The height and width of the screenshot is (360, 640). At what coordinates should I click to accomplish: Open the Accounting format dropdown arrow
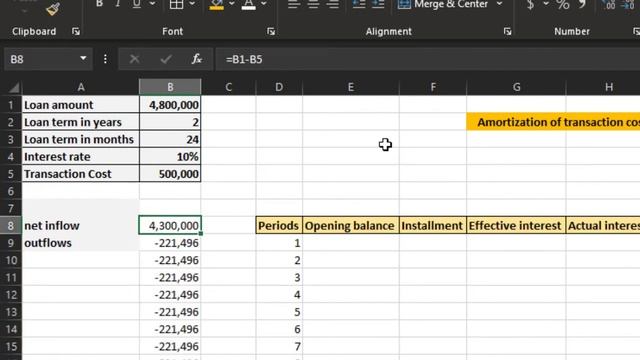[x=546, y=4]
